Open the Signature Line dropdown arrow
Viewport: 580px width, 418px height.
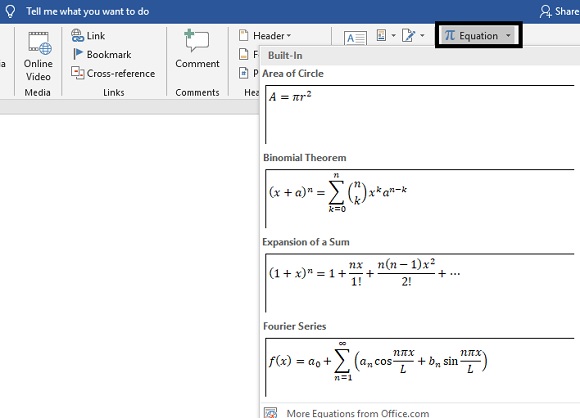(422, 36)
